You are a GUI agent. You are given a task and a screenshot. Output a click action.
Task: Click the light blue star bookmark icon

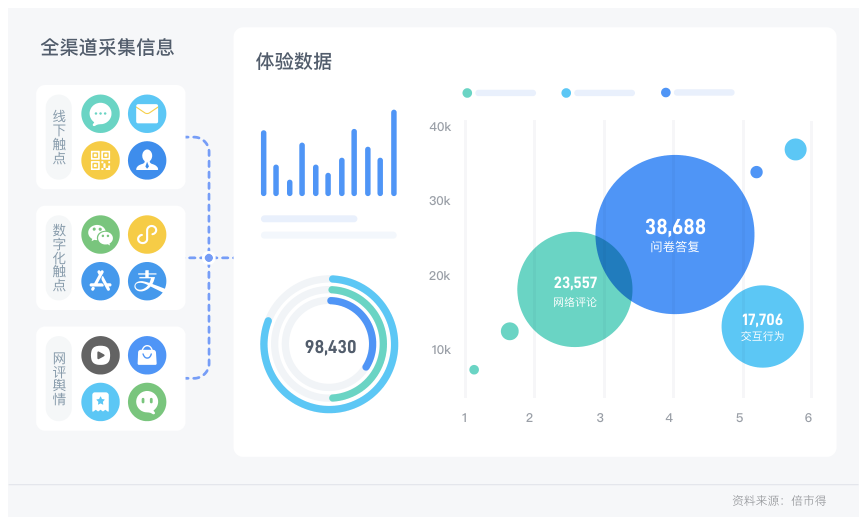[100, 402]
